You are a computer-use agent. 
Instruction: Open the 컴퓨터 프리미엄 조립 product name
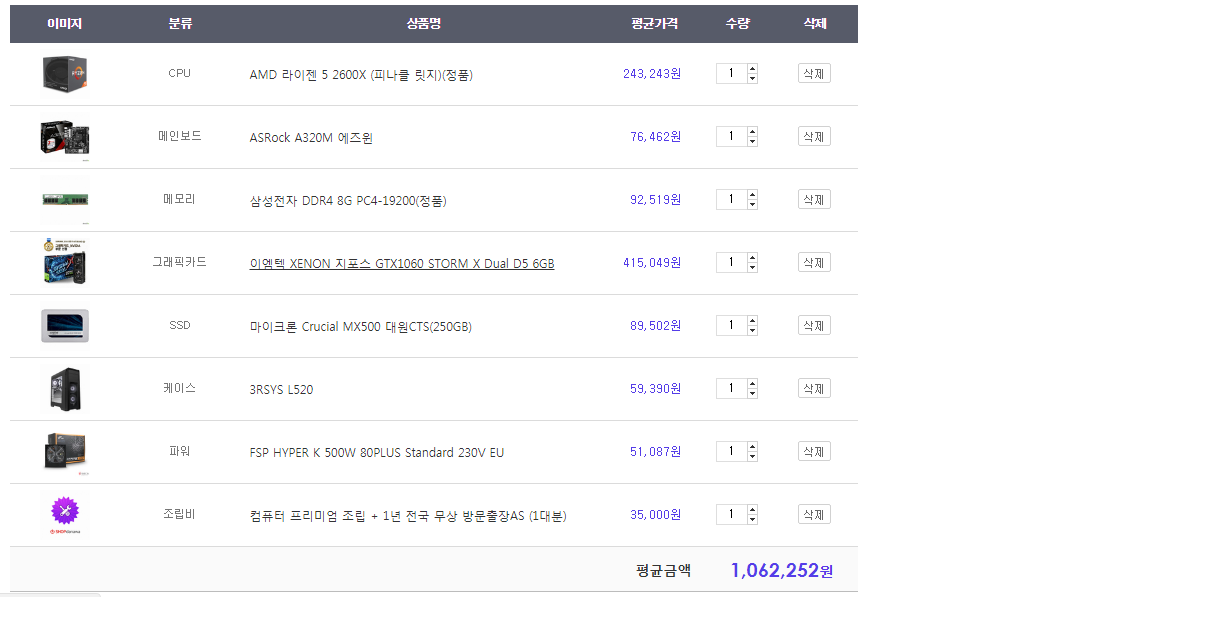click(x=408, y=516)
